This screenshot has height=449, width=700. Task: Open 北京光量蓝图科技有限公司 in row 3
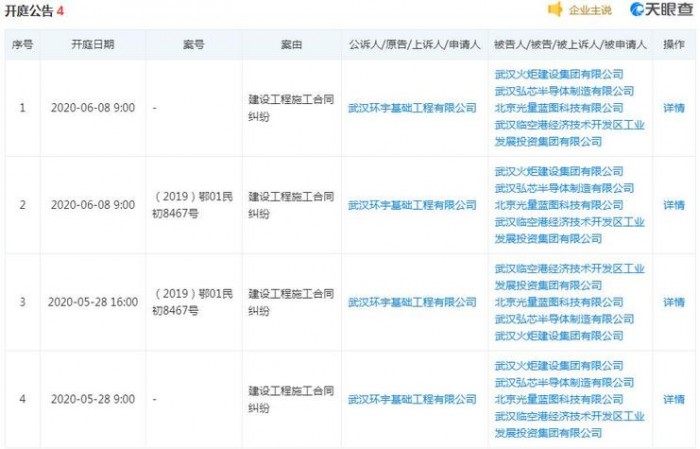click(559, 302)
